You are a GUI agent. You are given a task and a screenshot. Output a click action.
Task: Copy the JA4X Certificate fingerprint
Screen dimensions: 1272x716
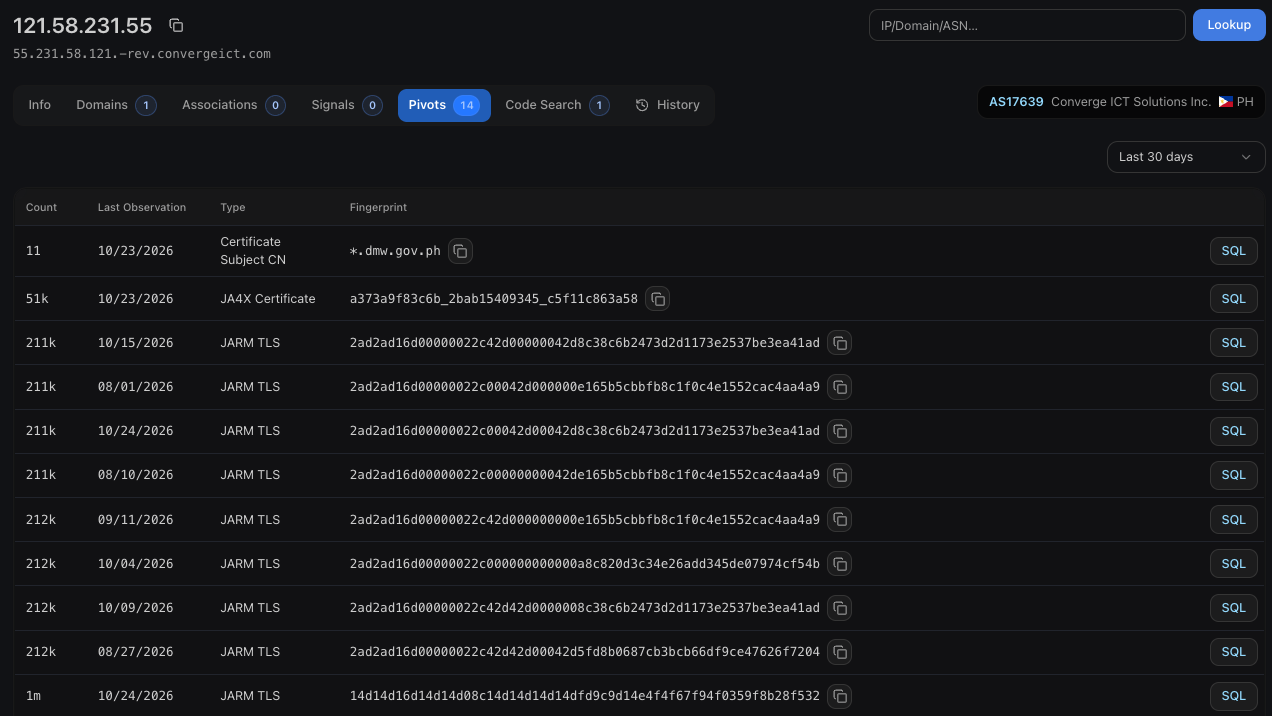coord(657,298)
